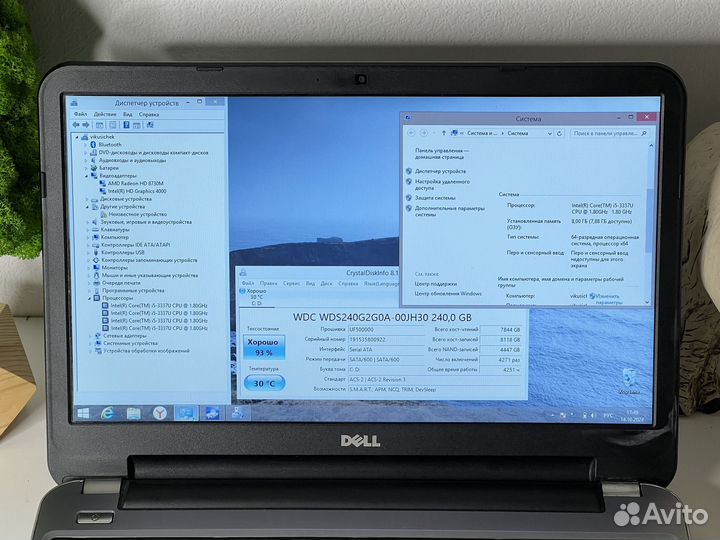The width and height of the screenshot is (720, 540).
Task: Expand the Сетевые адаптеры node
Action: click(90, 336)
